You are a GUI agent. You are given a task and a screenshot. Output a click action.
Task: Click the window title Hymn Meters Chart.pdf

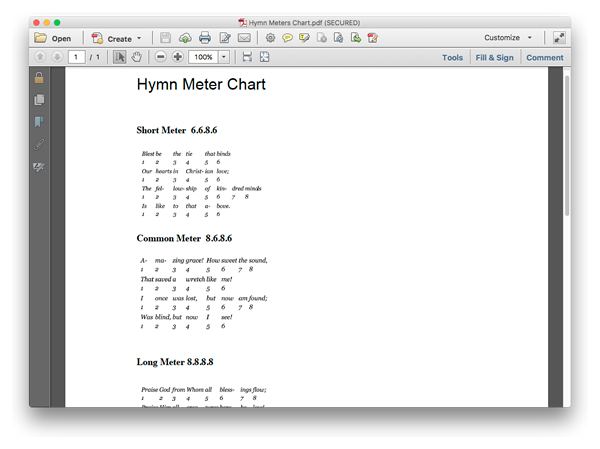304,23
